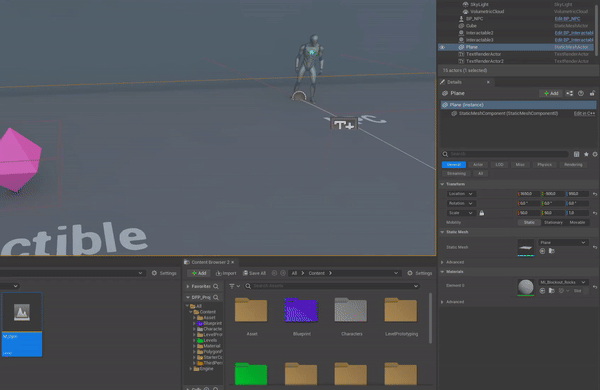
Task: Enable the Actor filter in Details
Action: coord(478,165)
